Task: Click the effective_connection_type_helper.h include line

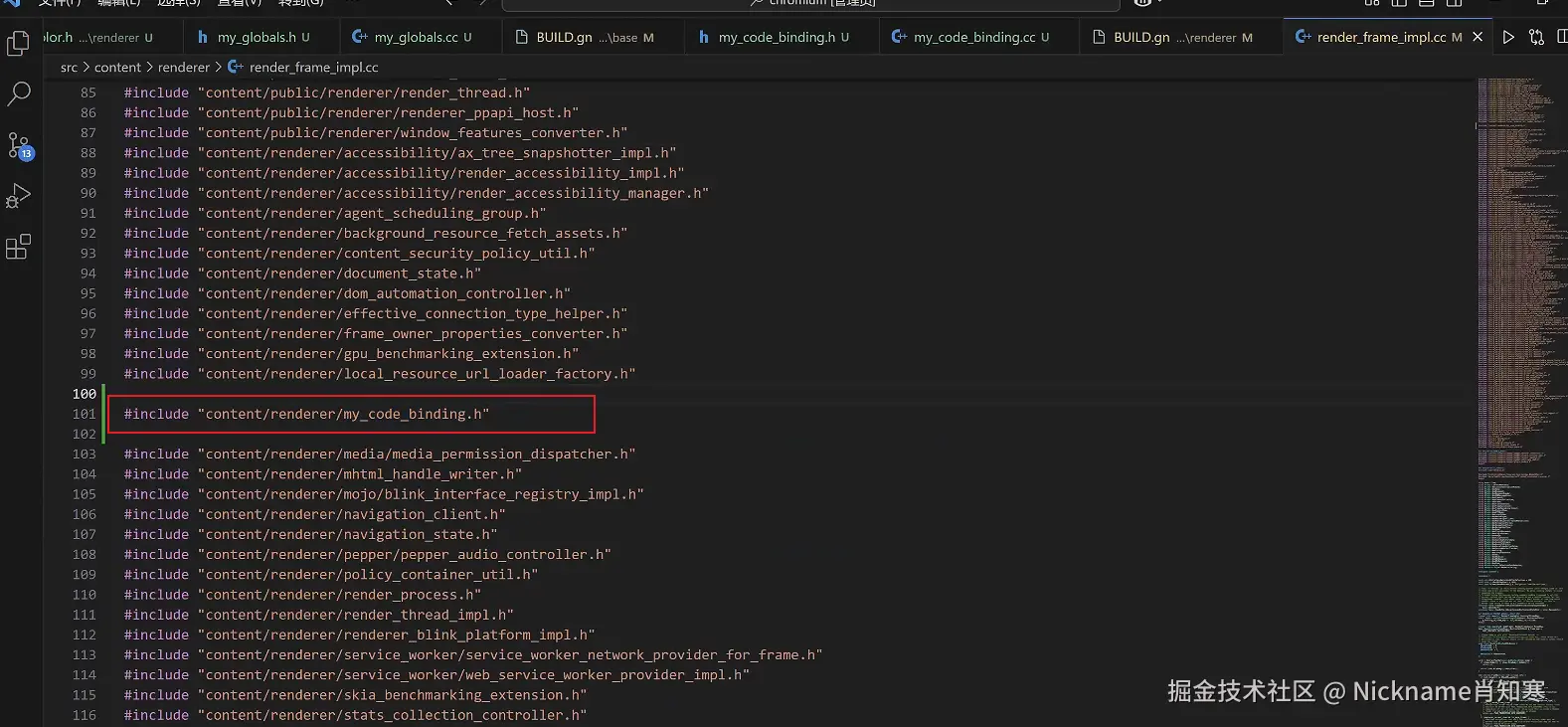Action: point(376,313)
